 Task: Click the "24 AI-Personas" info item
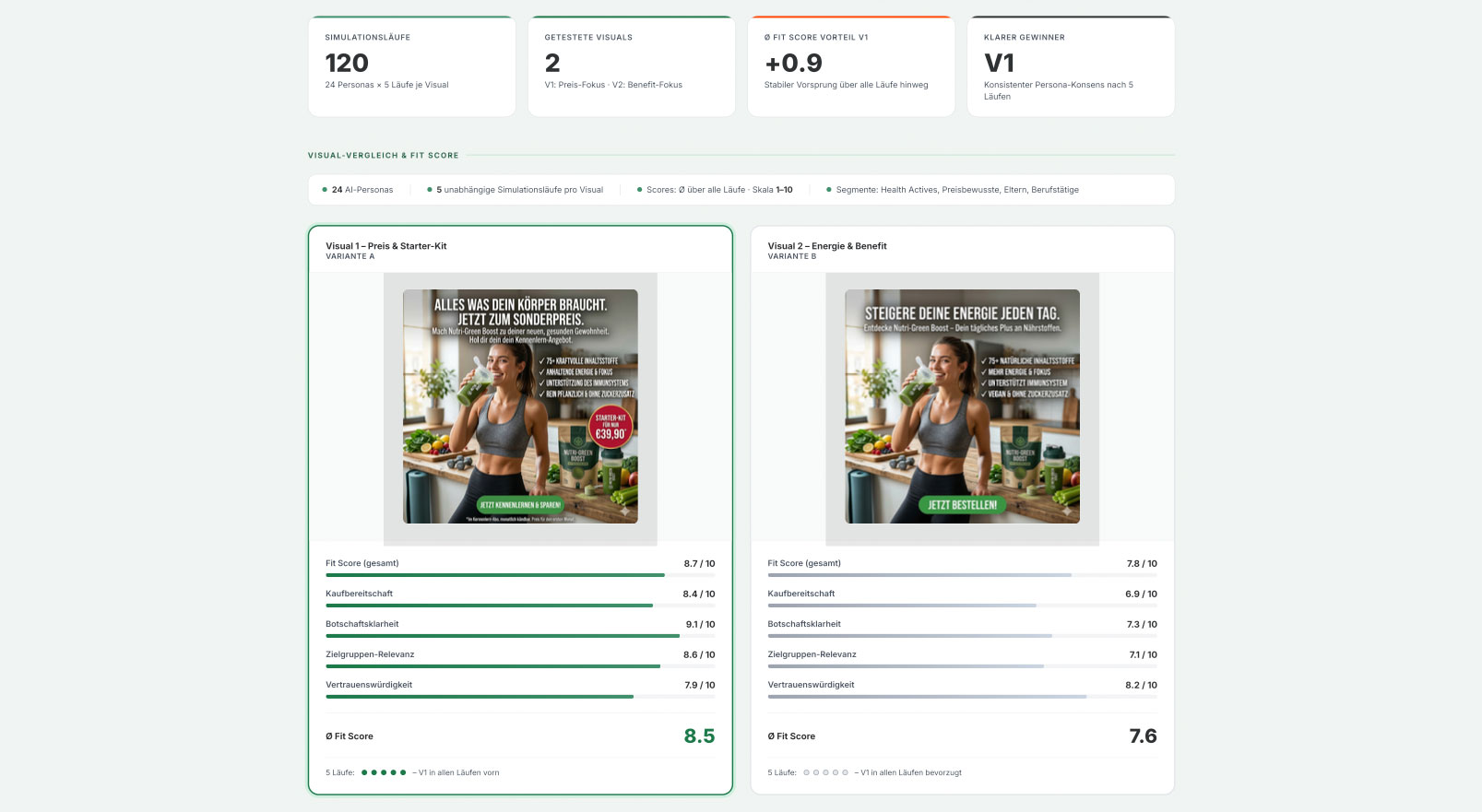click(358, 190)
